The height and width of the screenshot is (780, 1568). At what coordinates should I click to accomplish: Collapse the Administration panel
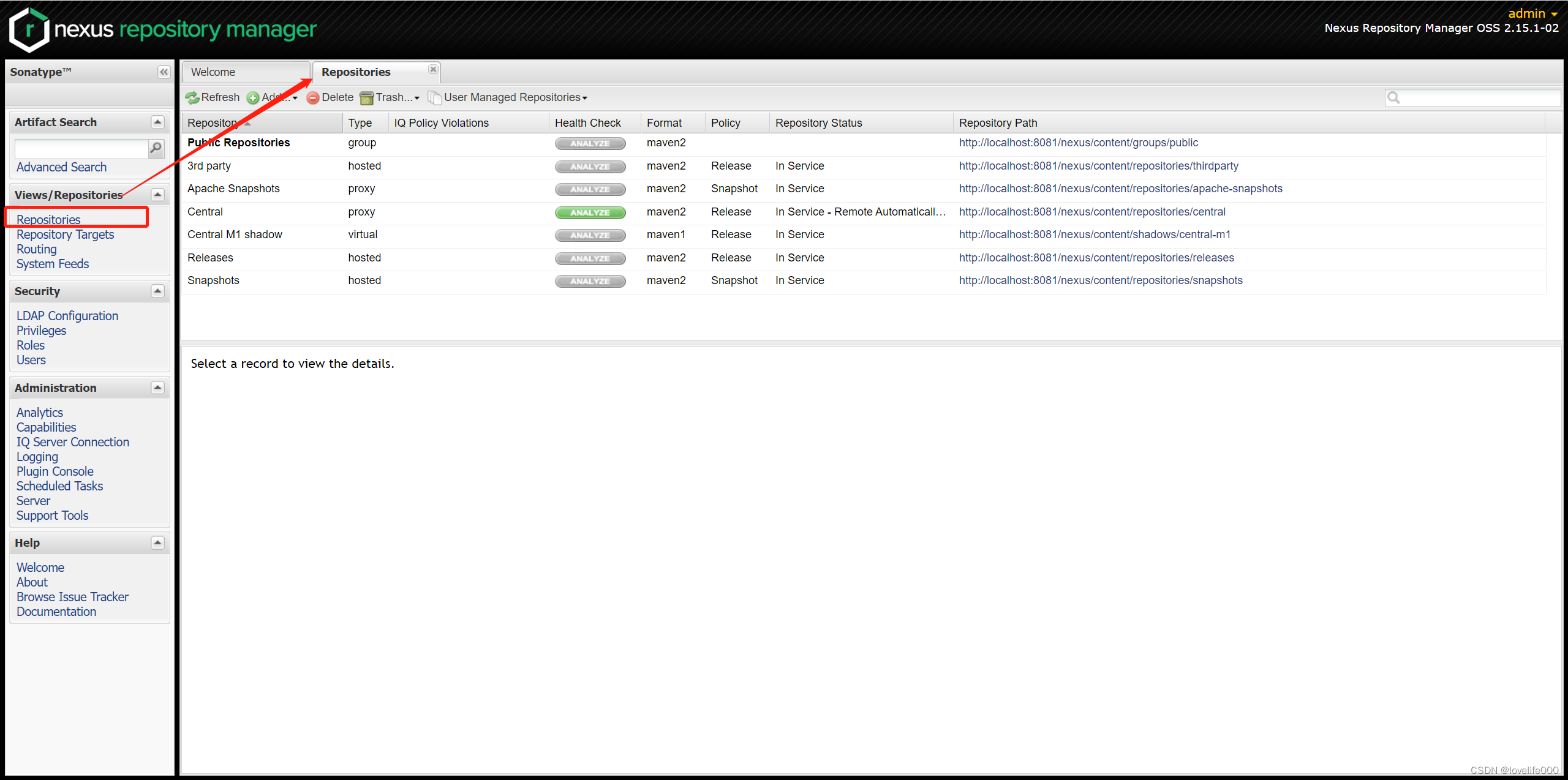point(157,388)
